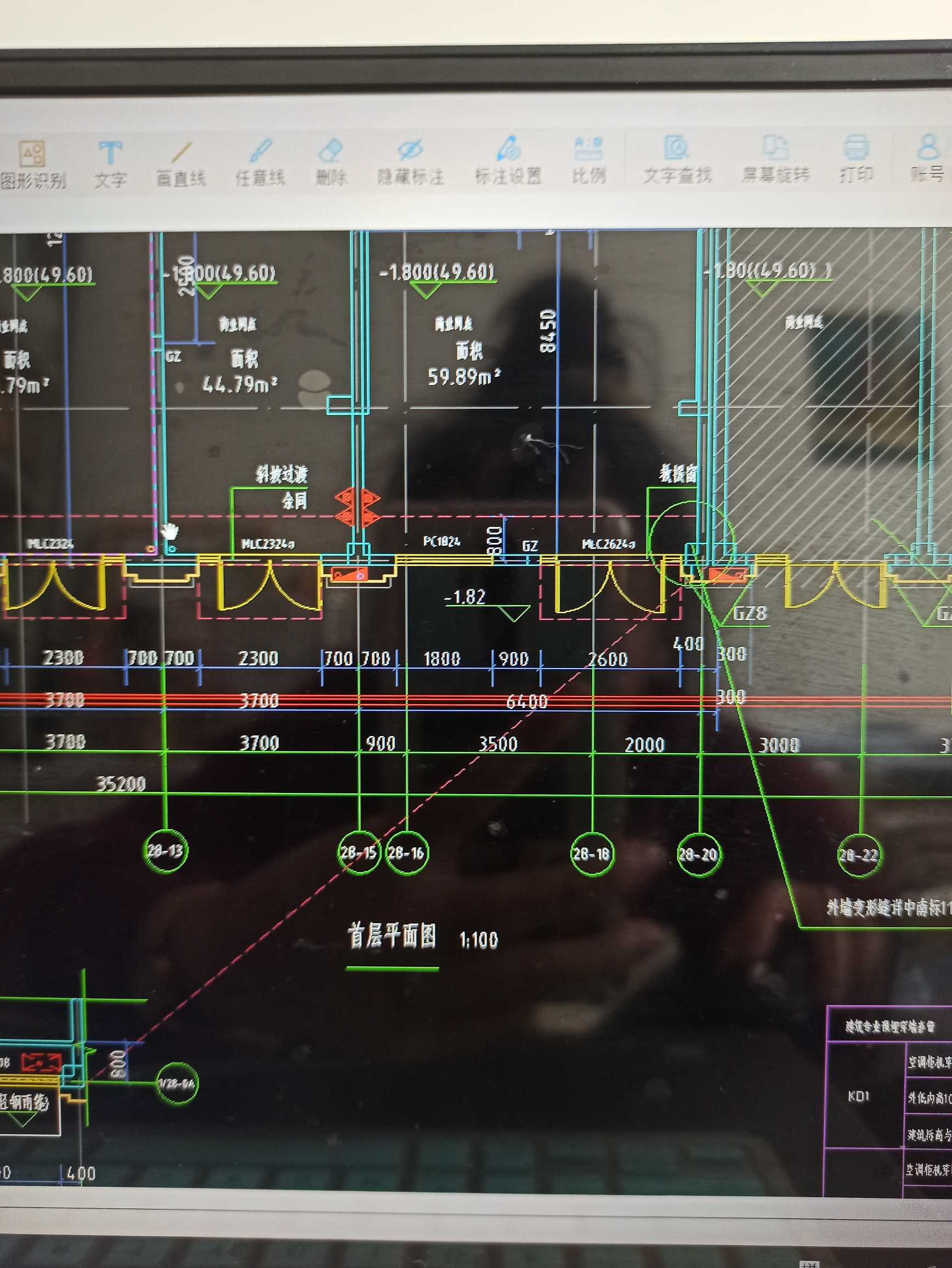Click the dimension 6400 on red line
Viewport: 952px width, 1268px height.
coord(528,701)
